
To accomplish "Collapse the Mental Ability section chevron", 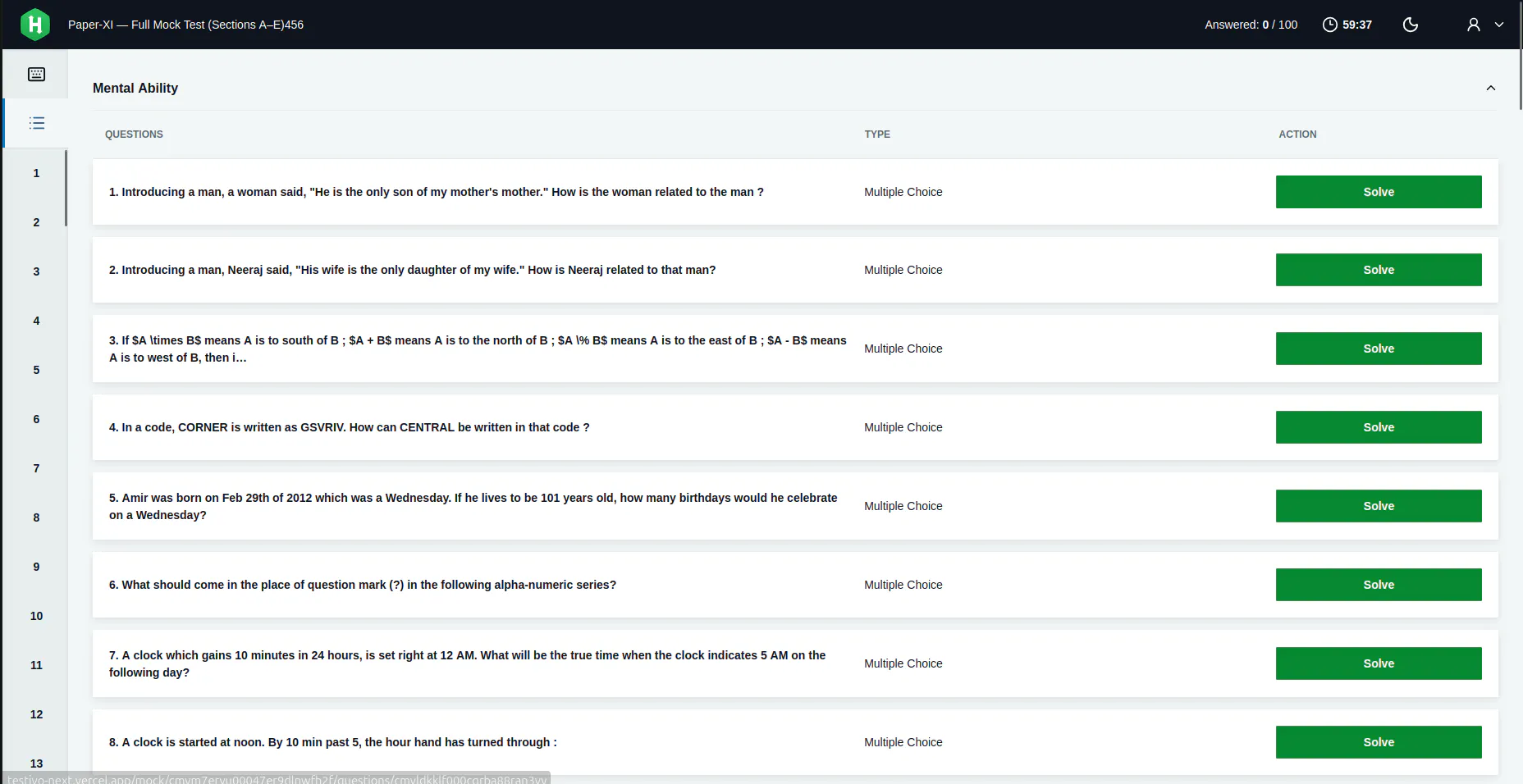I will (x=1491, y=88).
